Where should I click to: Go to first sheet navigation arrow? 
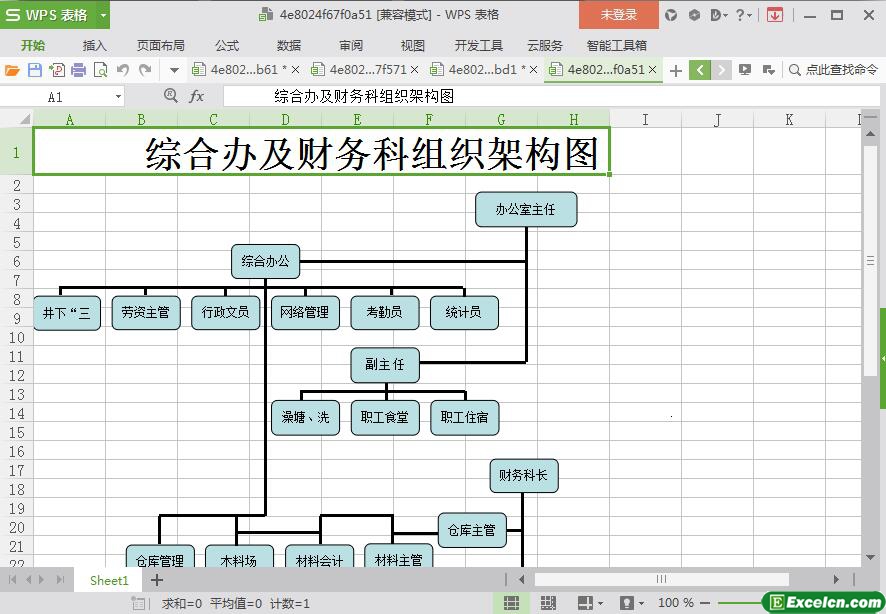(12, 580)
